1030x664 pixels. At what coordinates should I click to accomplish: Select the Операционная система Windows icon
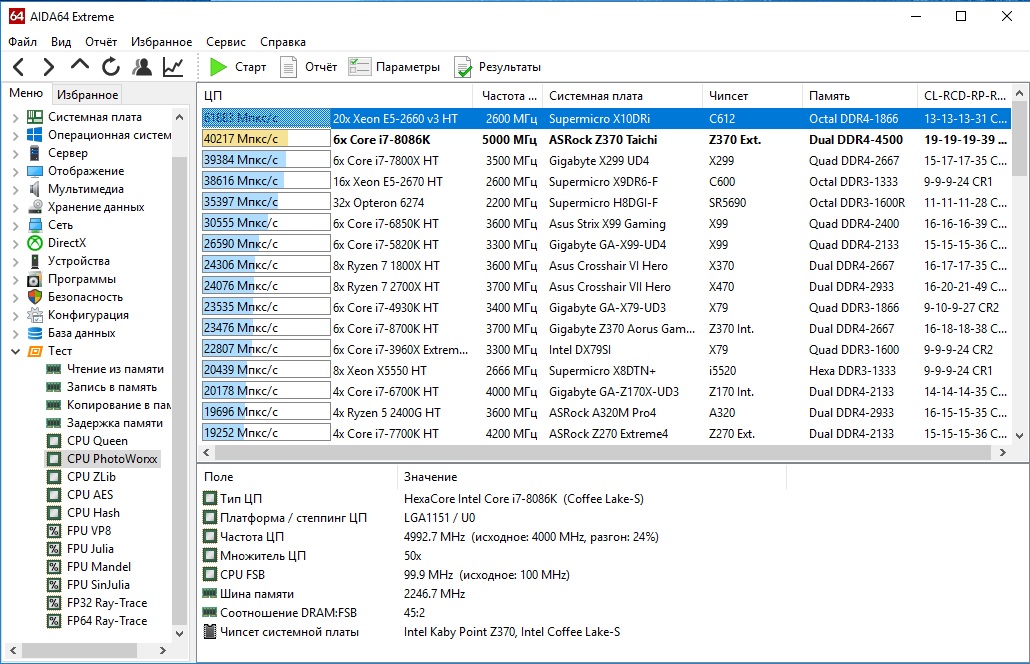[35, 135]
